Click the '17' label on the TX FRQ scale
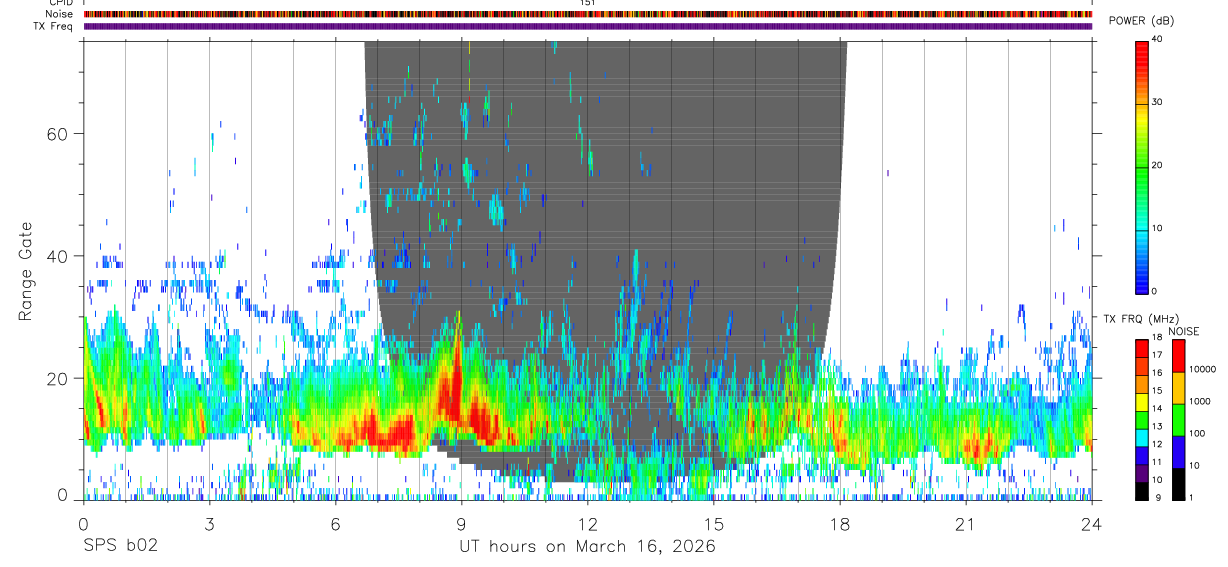The width and height of the screenshot is (1228, 567). [x=1157, y=354]
